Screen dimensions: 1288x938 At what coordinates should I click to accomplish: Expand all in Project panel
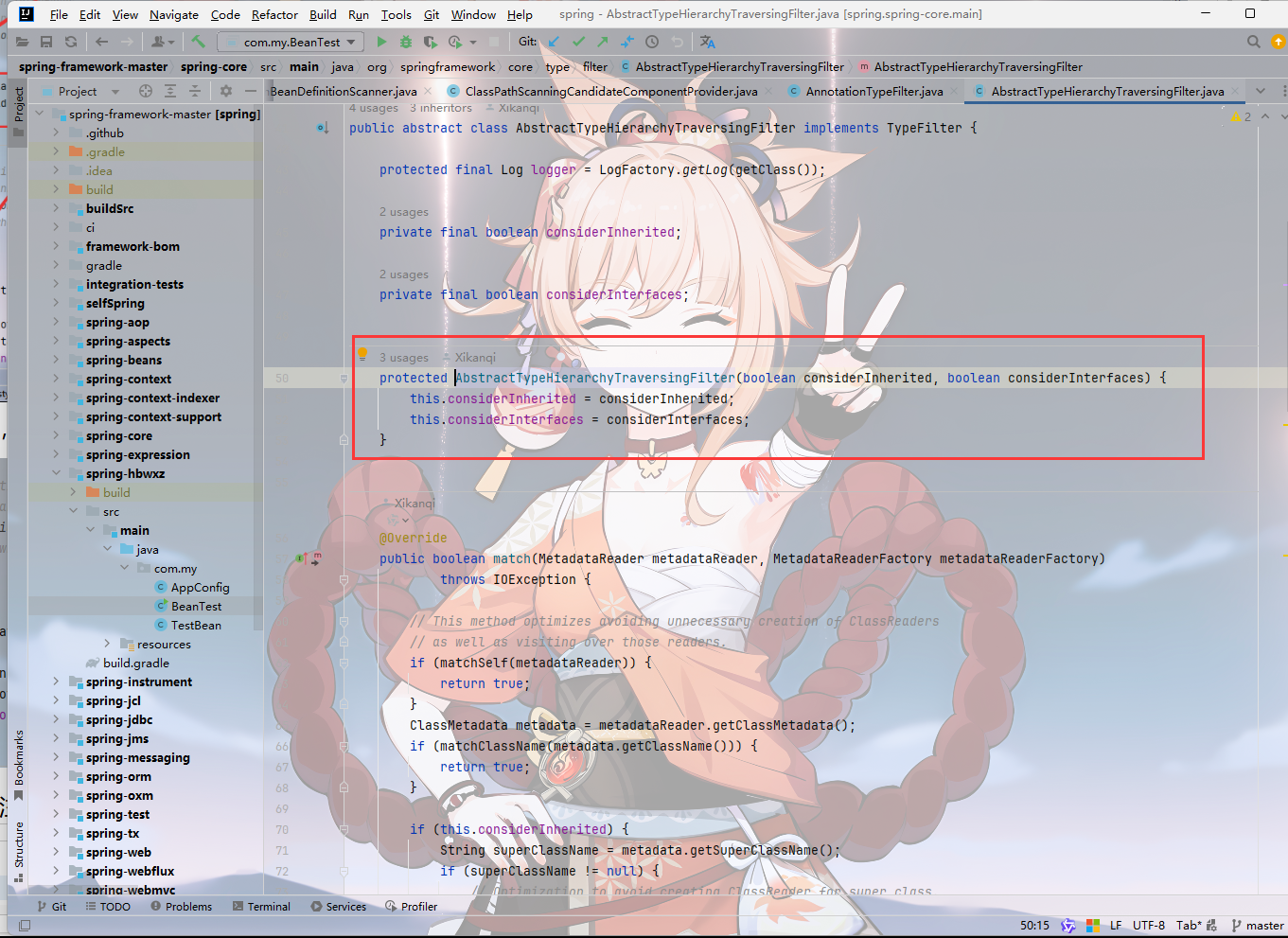[x=170, y=91]
